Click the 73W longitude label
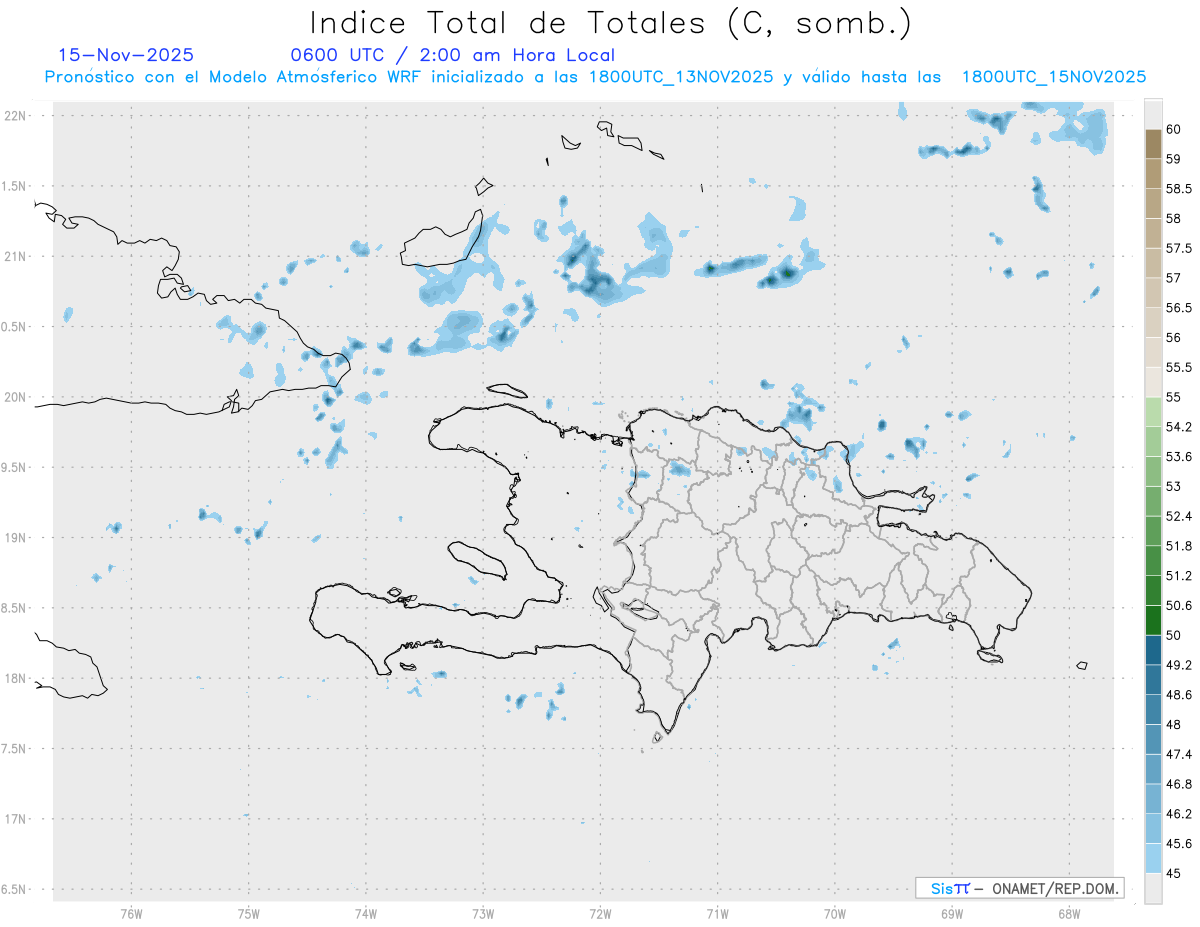Viewport: 1200px width, 927px height. tap(483, 914)
